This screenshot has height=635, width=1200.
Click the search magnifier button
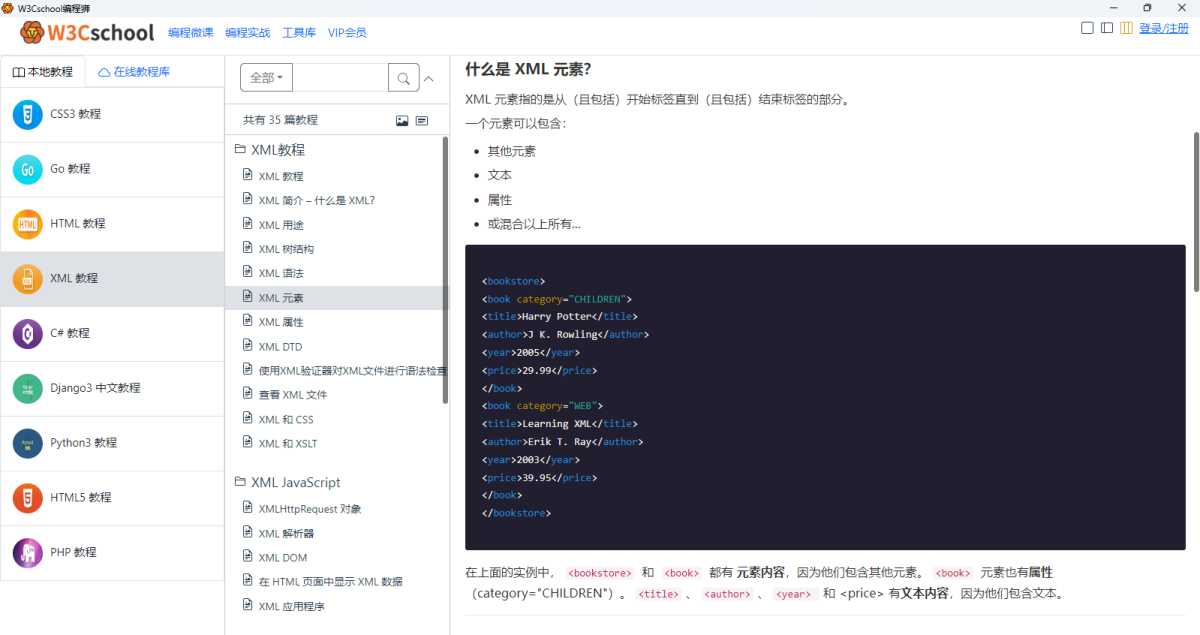click(403, 78)
